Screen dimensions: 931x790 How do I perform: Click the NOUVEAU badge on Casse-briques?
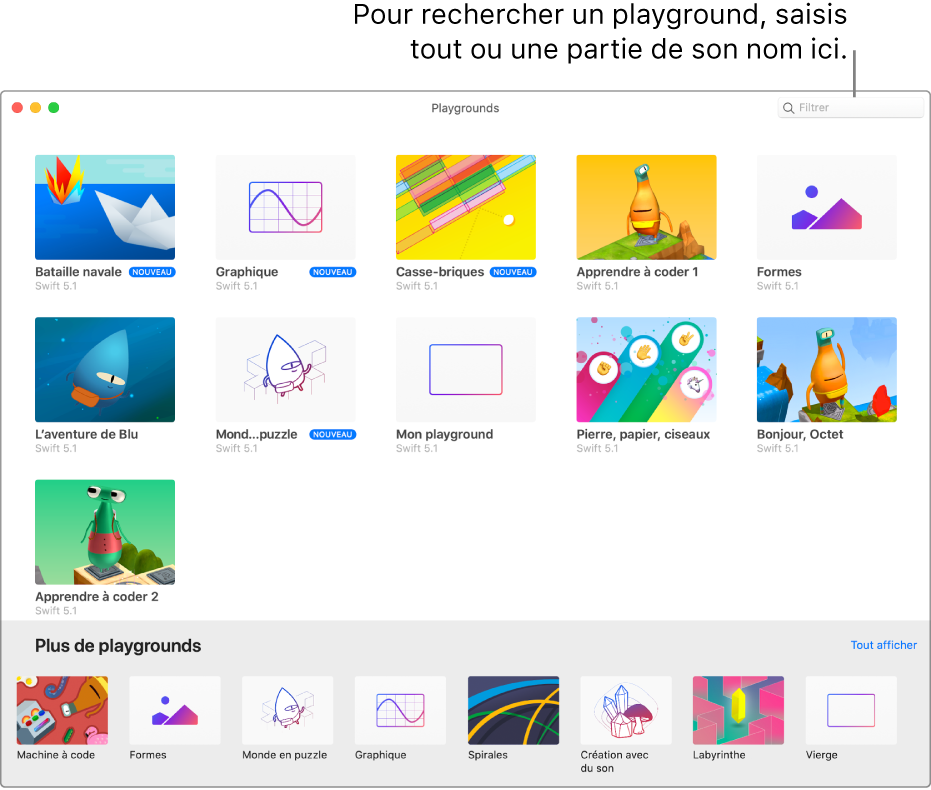coord(513,272)
